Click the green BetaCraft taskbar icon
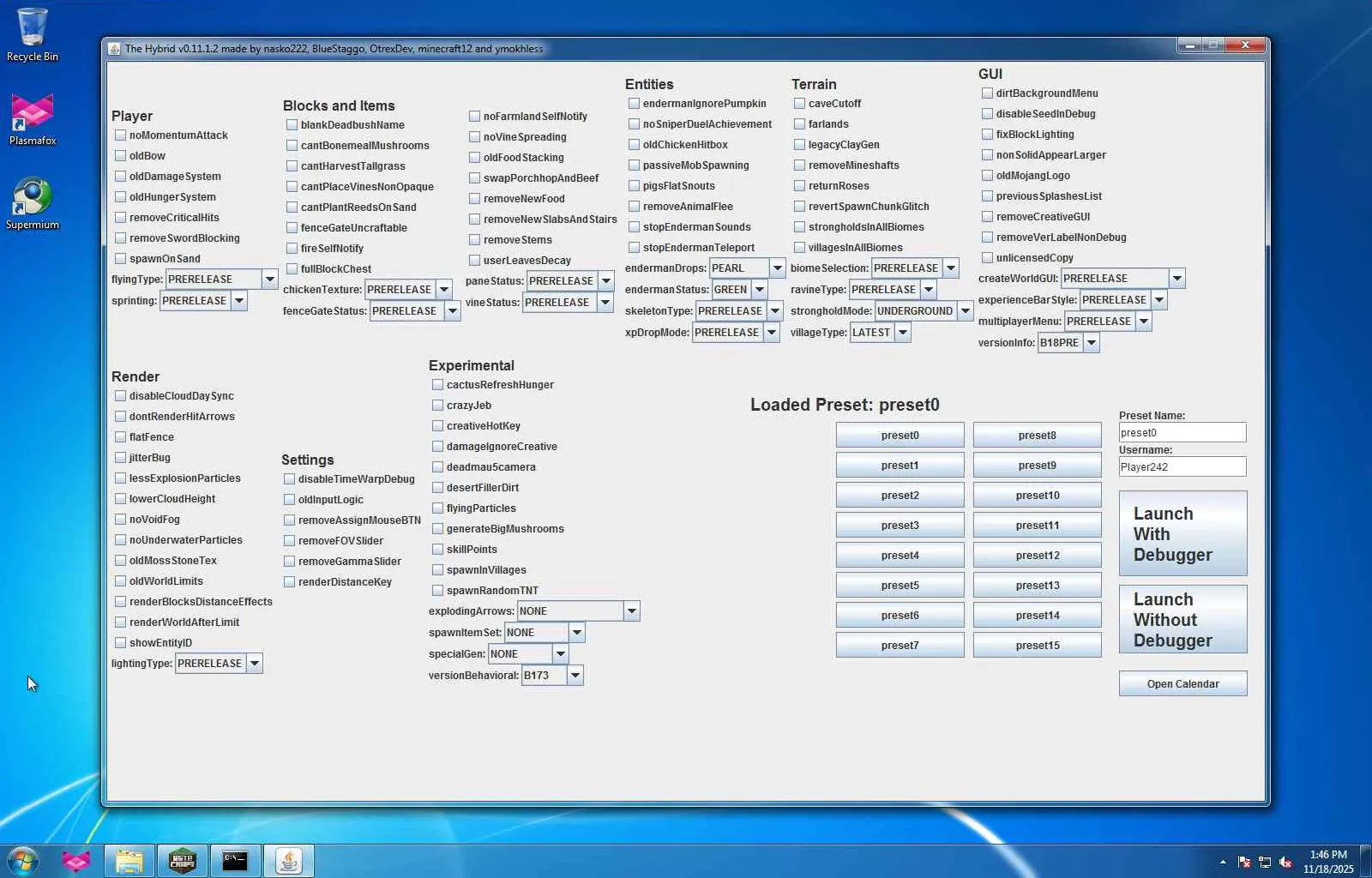The width and height of the screenshot is (1372, 878). click(183, 861)
